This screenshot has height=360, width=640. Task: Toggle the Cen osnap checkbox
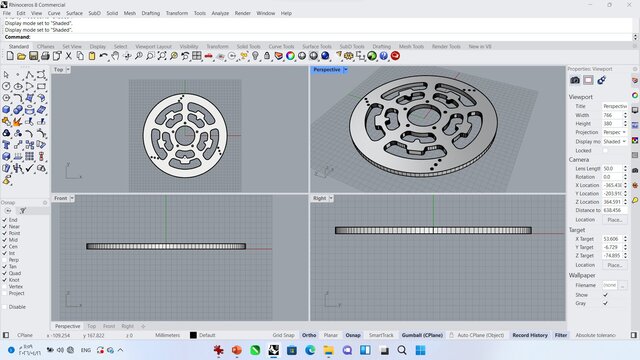click(5, 247)
